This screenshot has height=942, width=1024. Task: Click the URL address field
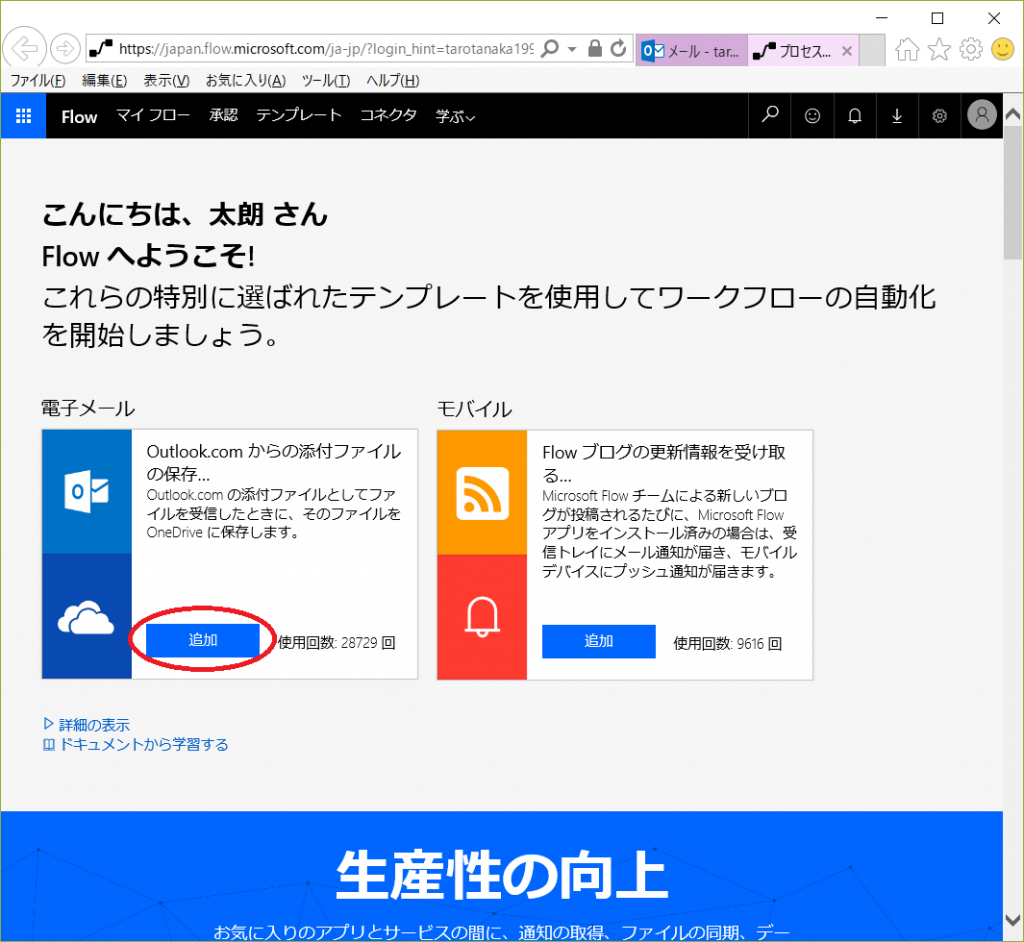[x=325, y=49]
